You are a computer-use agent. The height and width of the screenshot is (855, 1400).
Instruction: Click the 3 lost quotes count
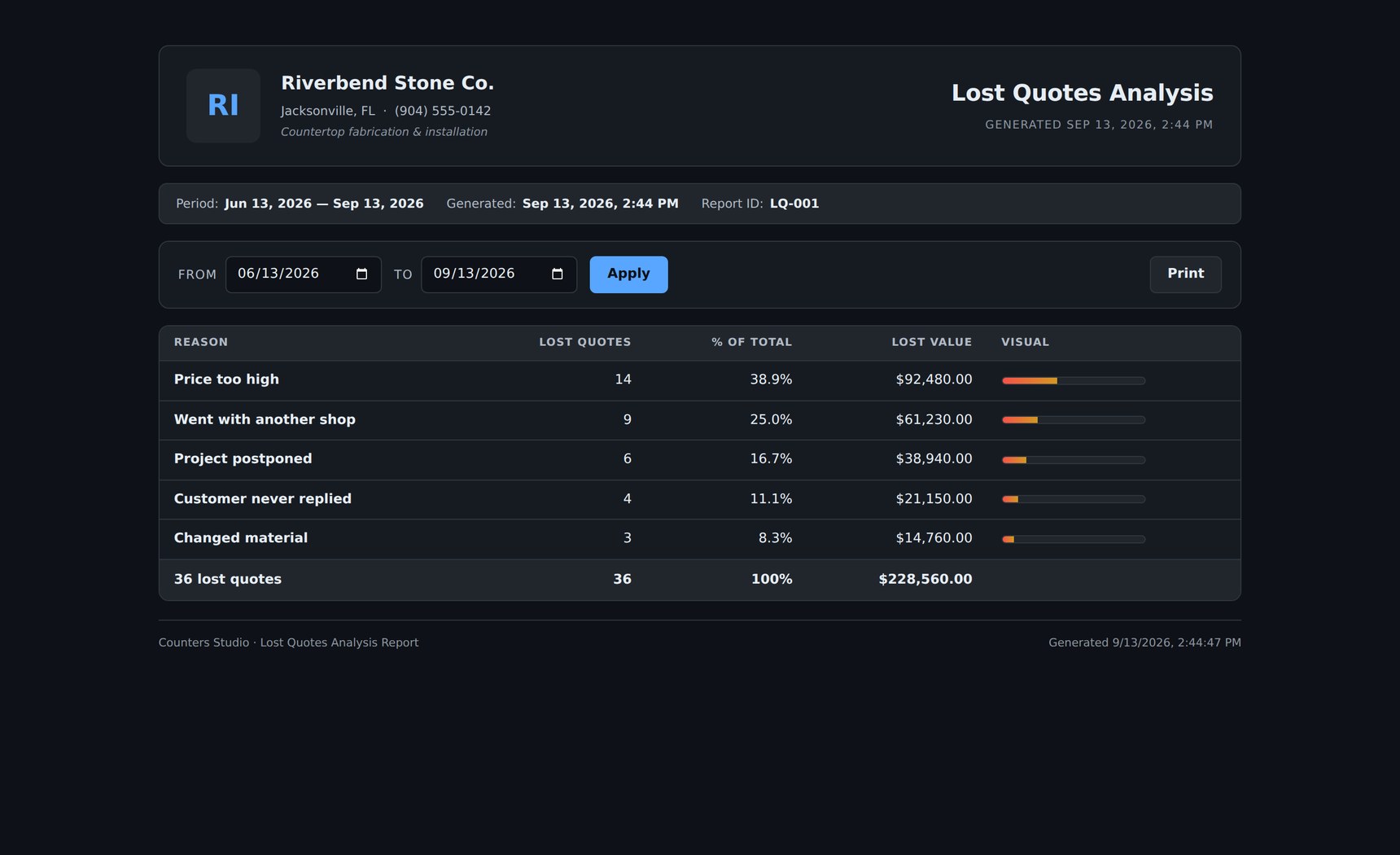627,538
